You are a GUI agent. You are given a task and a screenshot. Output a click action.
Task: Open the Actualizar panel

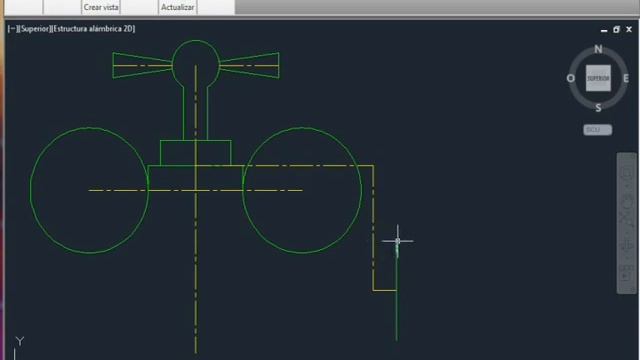[178, 7]
